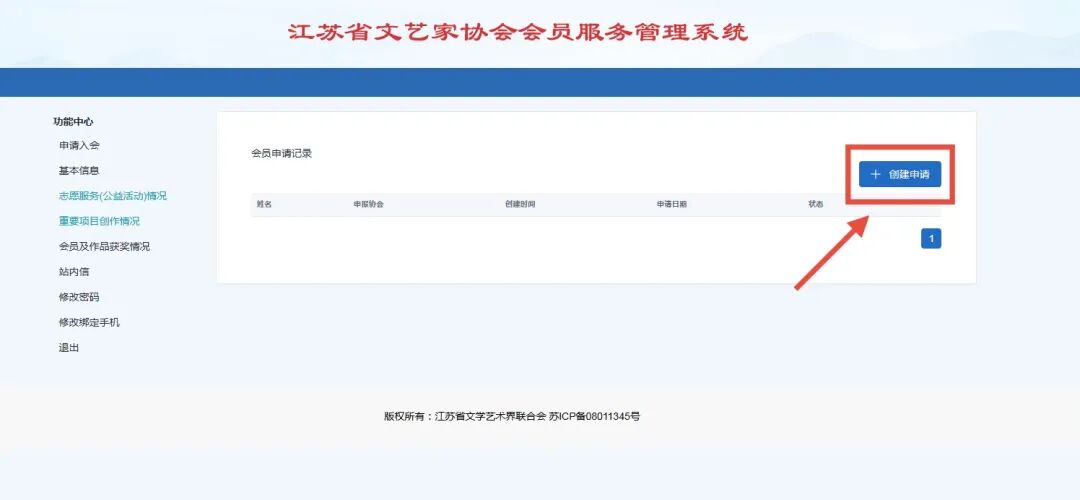Open 志愿服务(公益活动)情况 link

pyautogui.click(x=112, y=196)
